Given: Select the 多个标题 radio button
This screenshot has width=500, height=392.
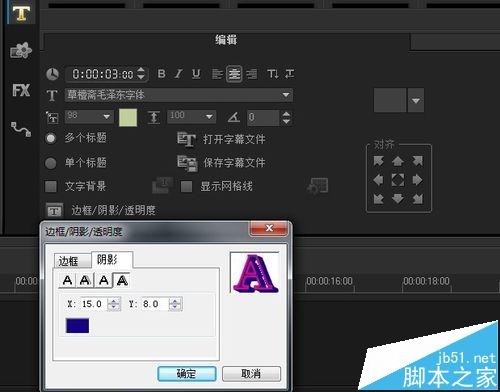Looking at the screenshot, I should (51, 138).
